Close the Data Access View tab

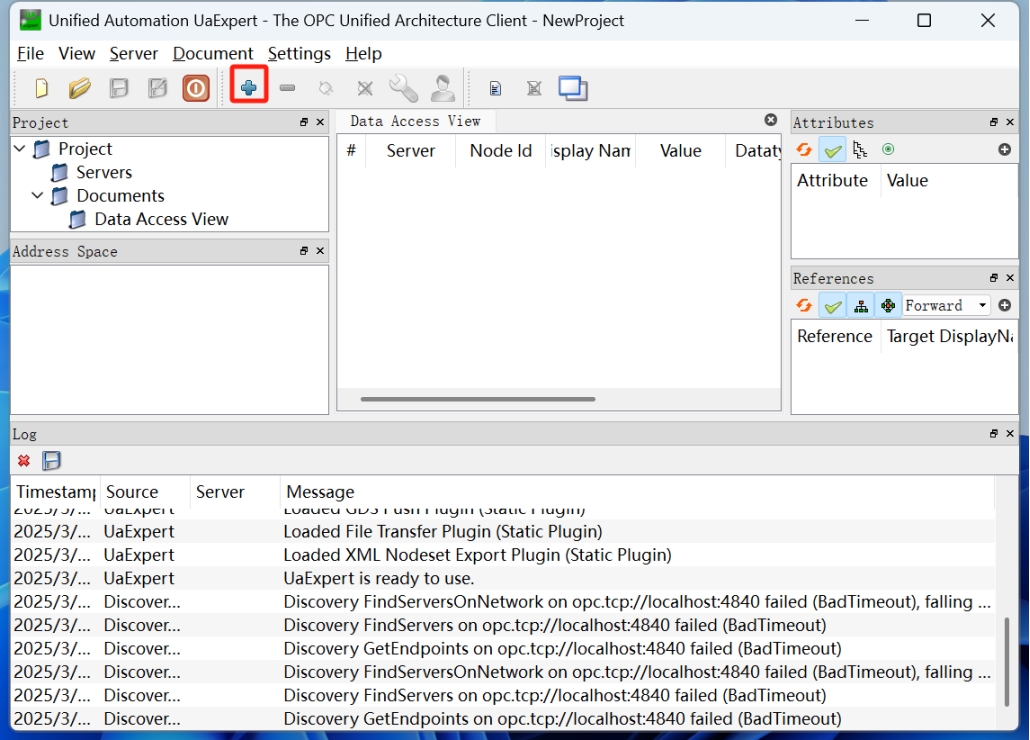click(x=771, y=120)
